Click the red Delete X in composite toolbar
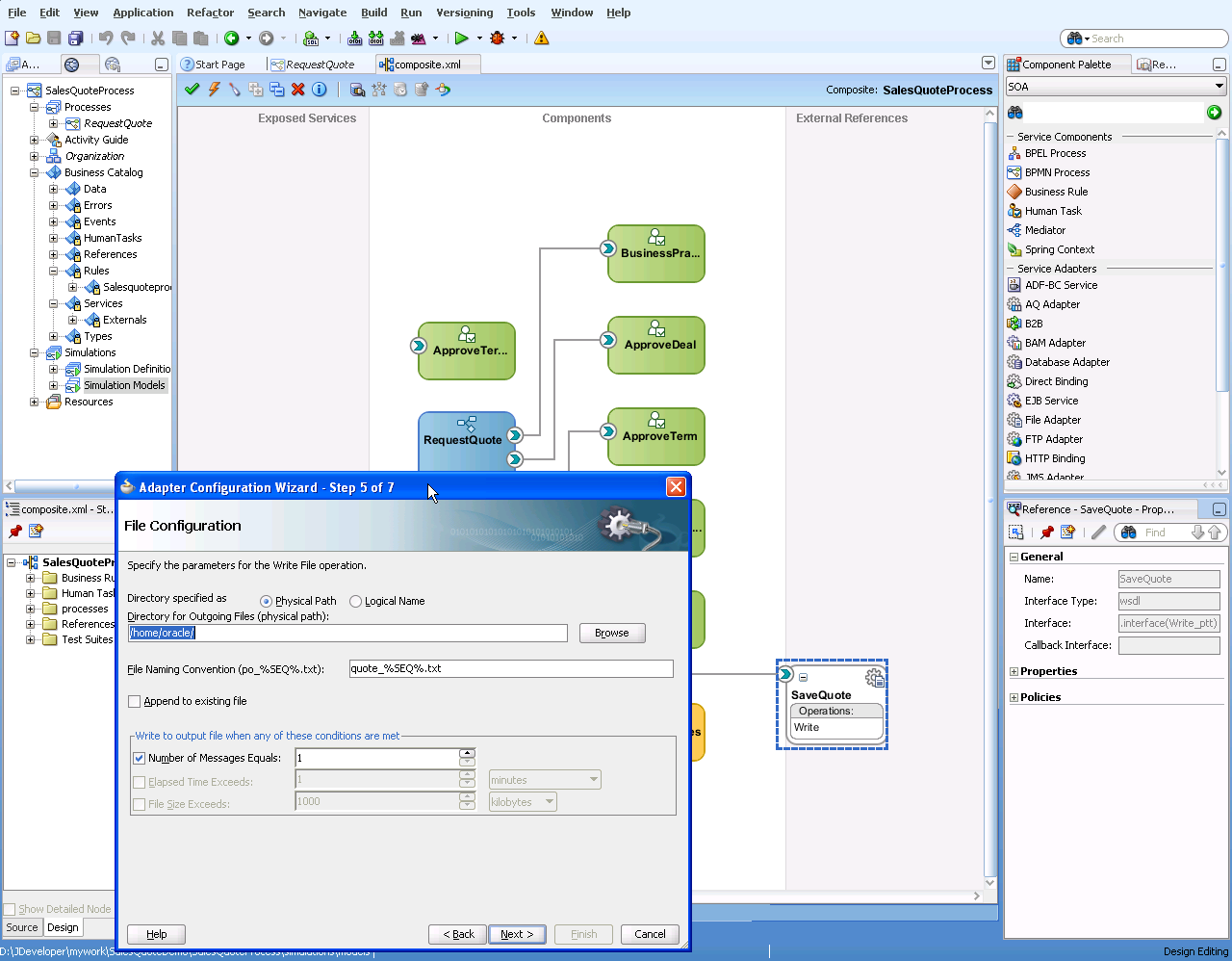1232x961 pixels. point(298,90)
